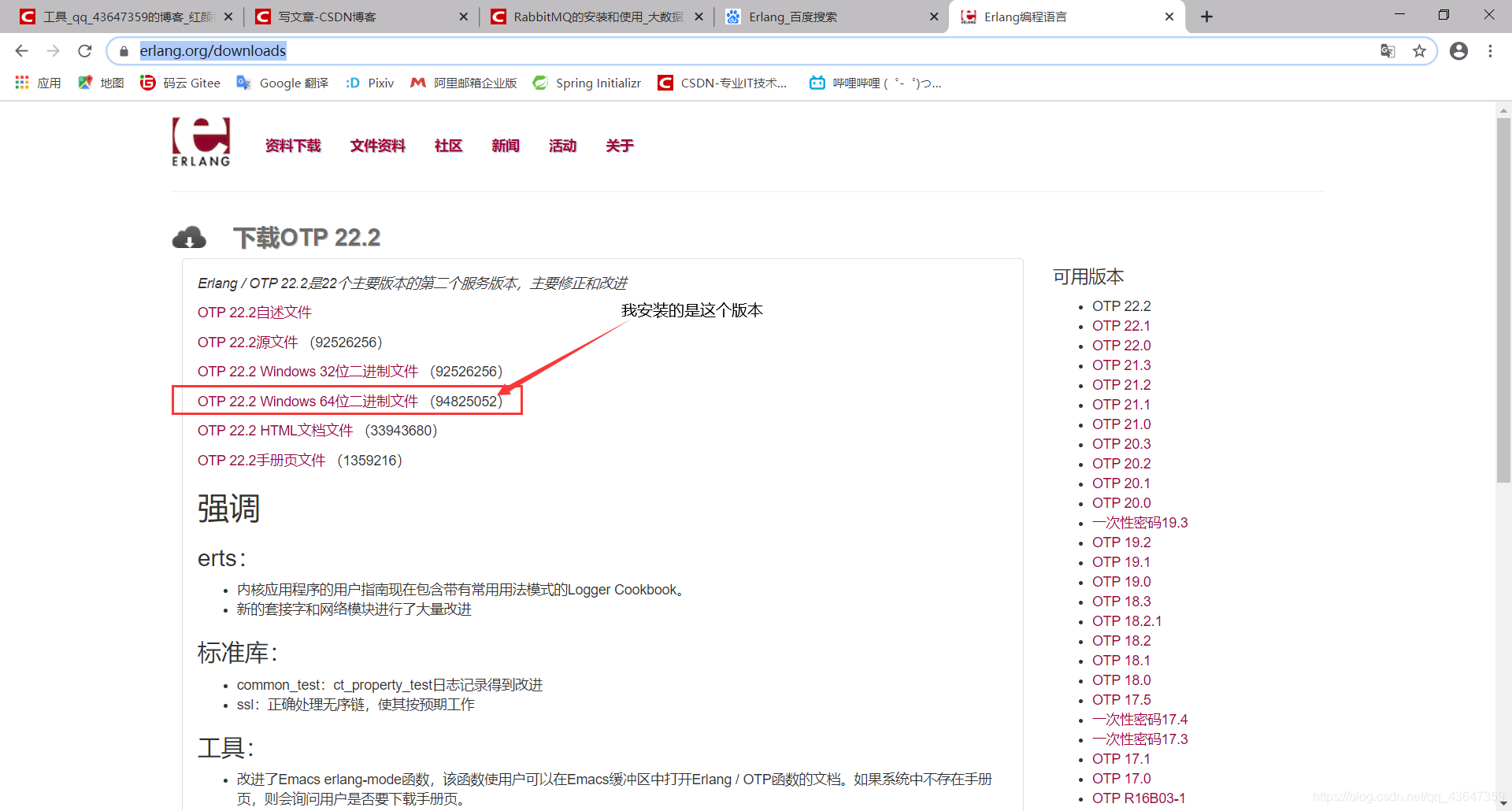Select version OTP R16B03-1 in sidebar
1512x811 pixels.
[1139, 798]
